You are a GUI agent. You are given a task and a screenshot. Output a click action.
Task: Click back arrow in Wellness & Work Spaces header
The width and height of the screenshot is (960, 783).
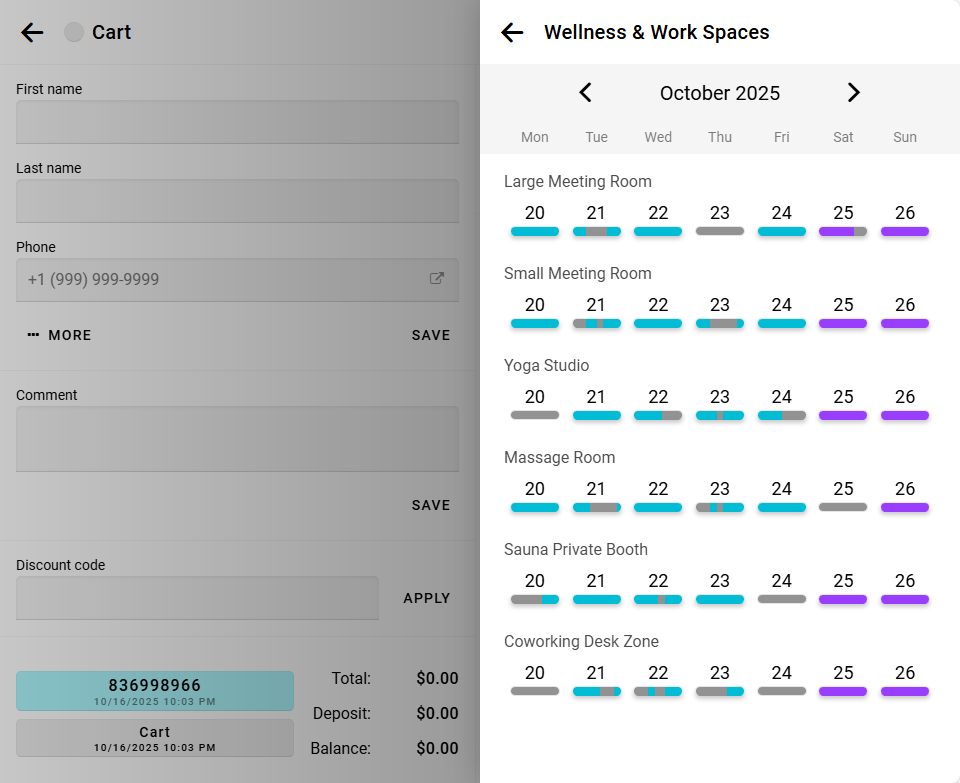tap(512, 32)
